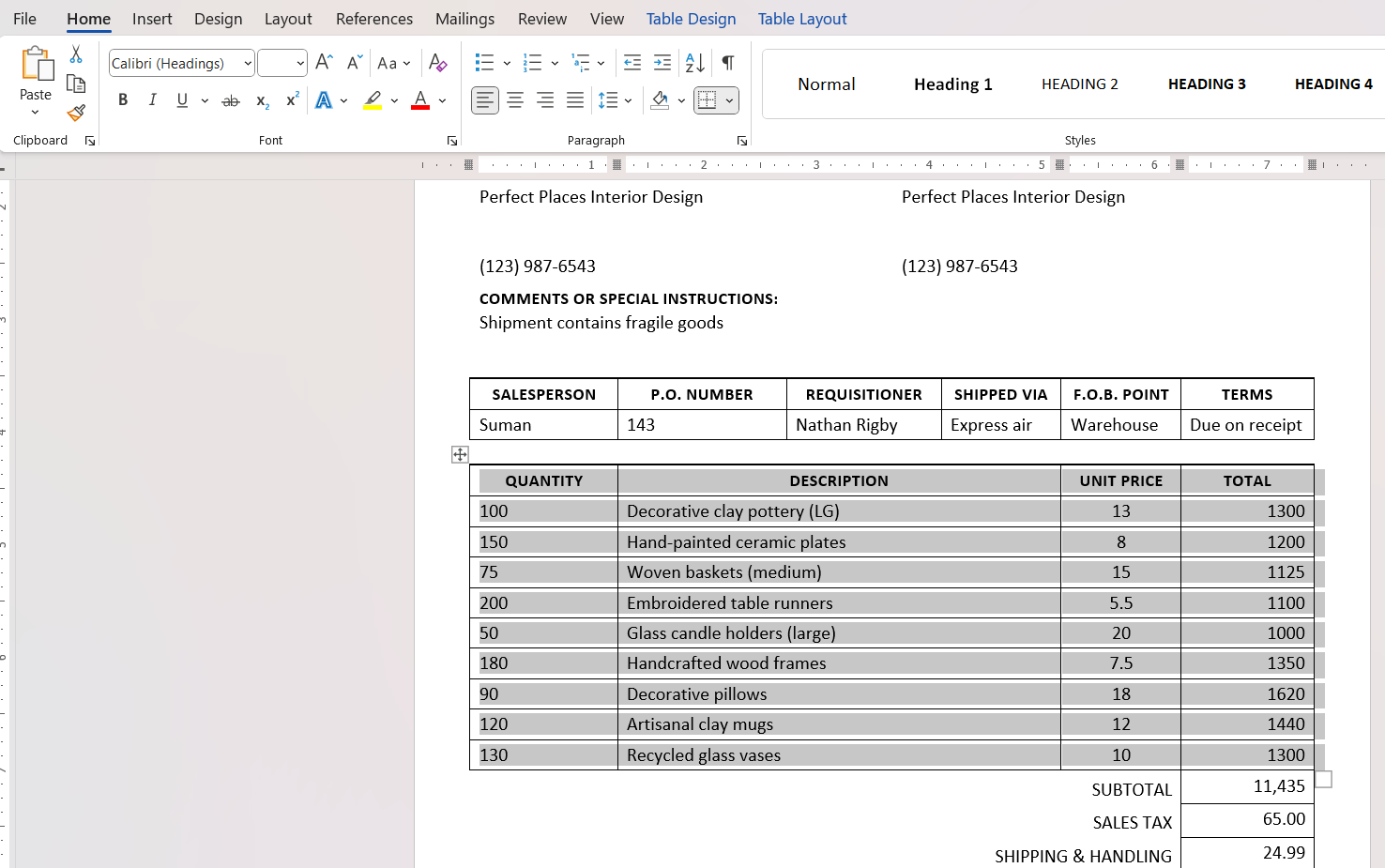The height and width of the screenshot is (868, 1385).
Task: Open the Review tab
Action: point(542,19)
